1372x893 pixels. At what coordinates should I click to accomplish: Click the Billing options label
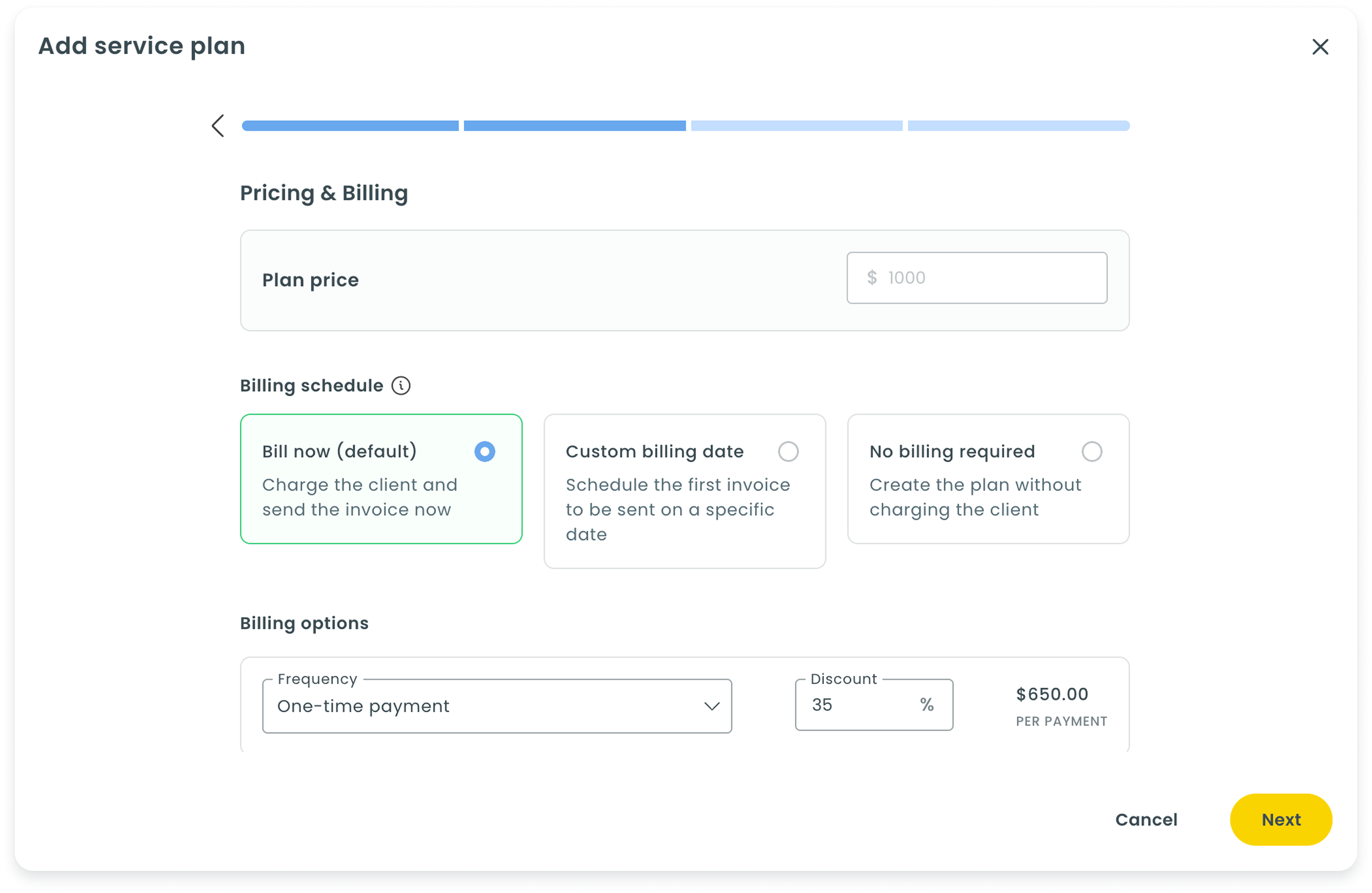click(304, 623)
